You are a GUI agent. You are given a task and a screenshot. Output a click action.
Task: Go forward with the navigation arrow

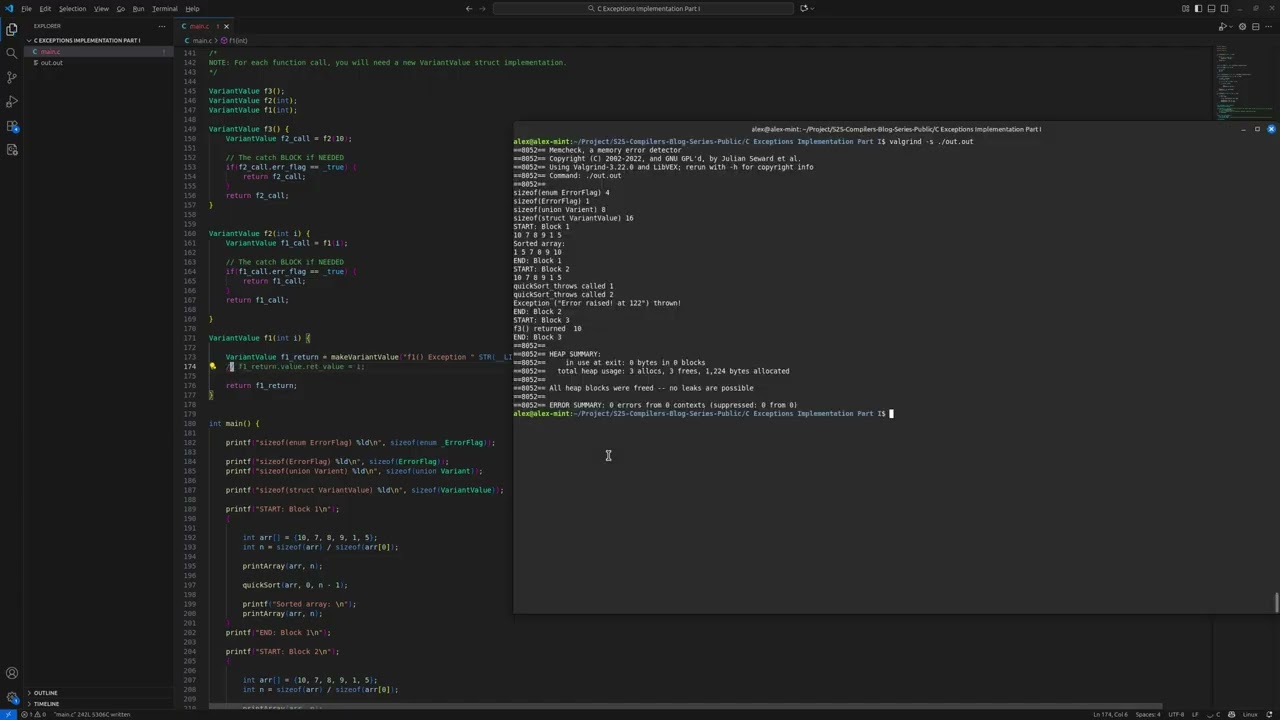tap(483, 8)
